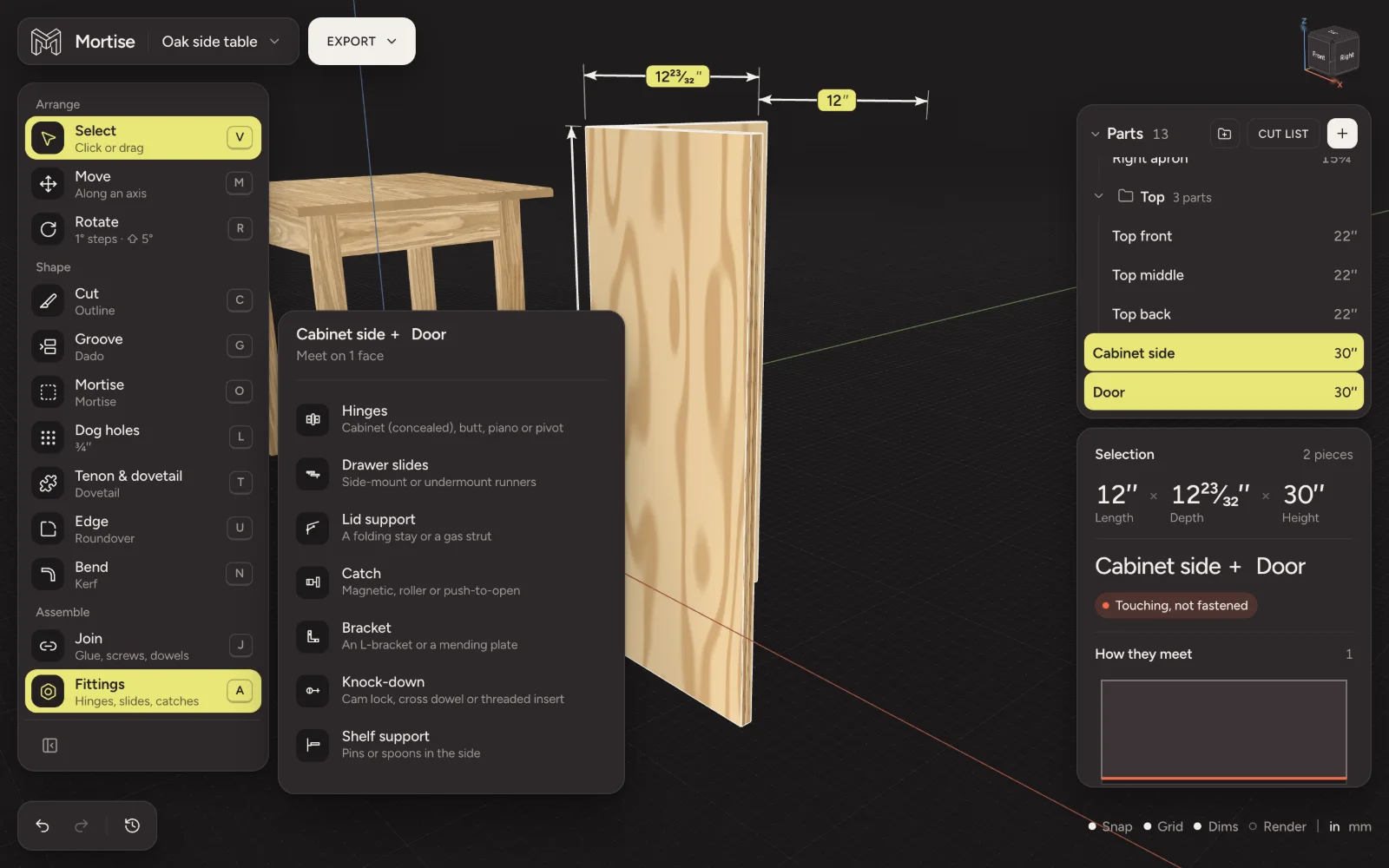The width and height of the screenshot is (1389, 868).
Task: Select the Lid support fitting option
Action: (451, 528)
